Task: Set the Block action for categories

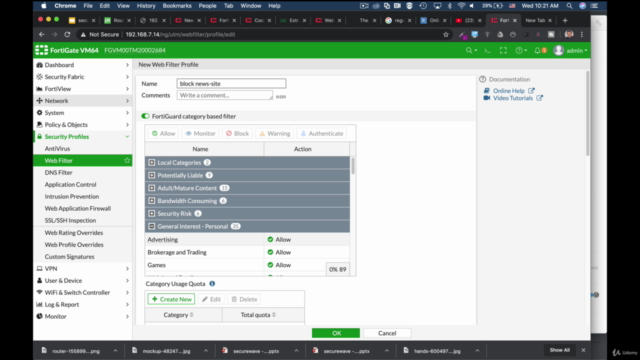Action: click(238, 133)
